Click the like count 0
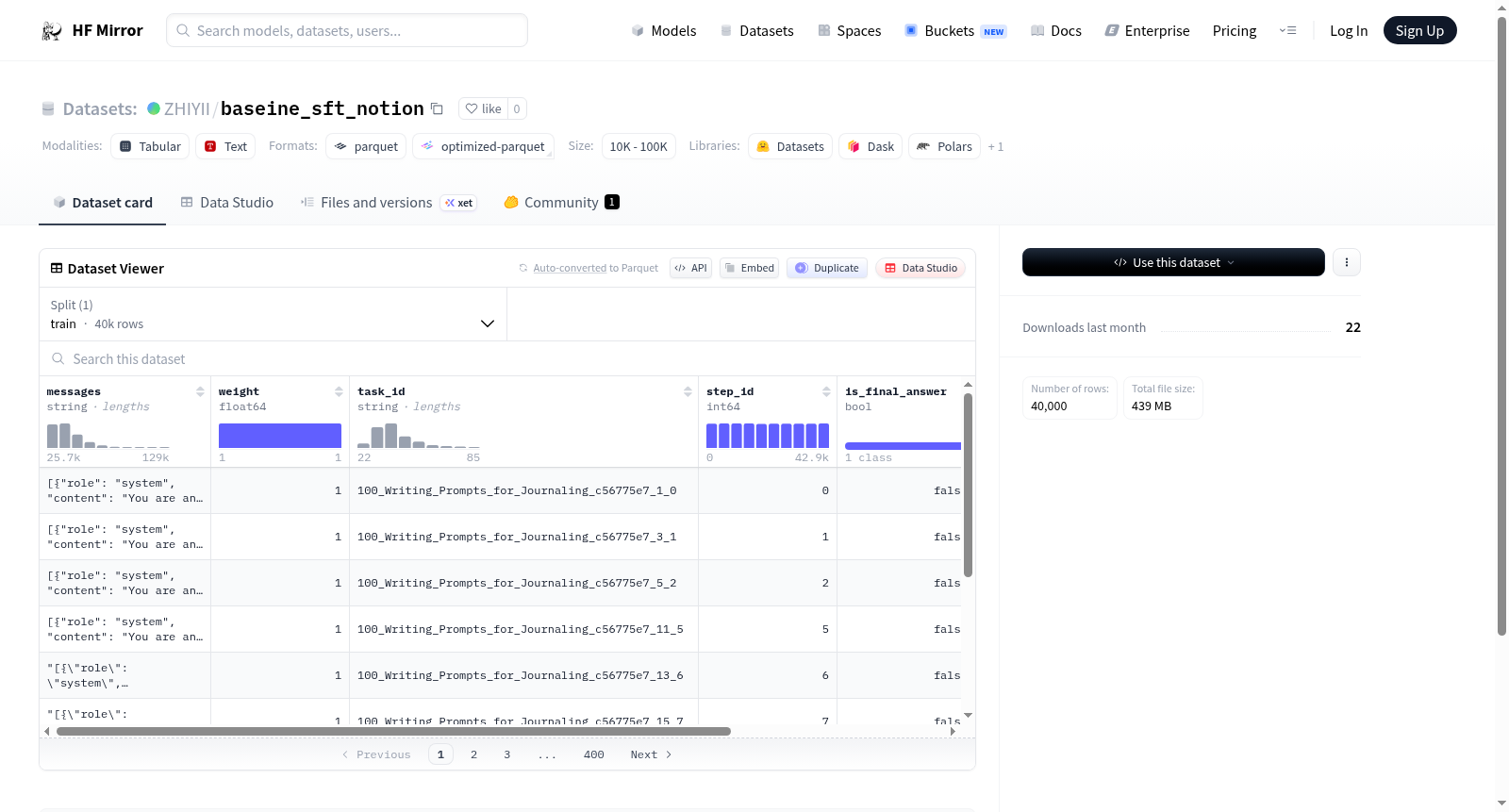Screen dimensions: 1509x812 [x=517, y=108]
